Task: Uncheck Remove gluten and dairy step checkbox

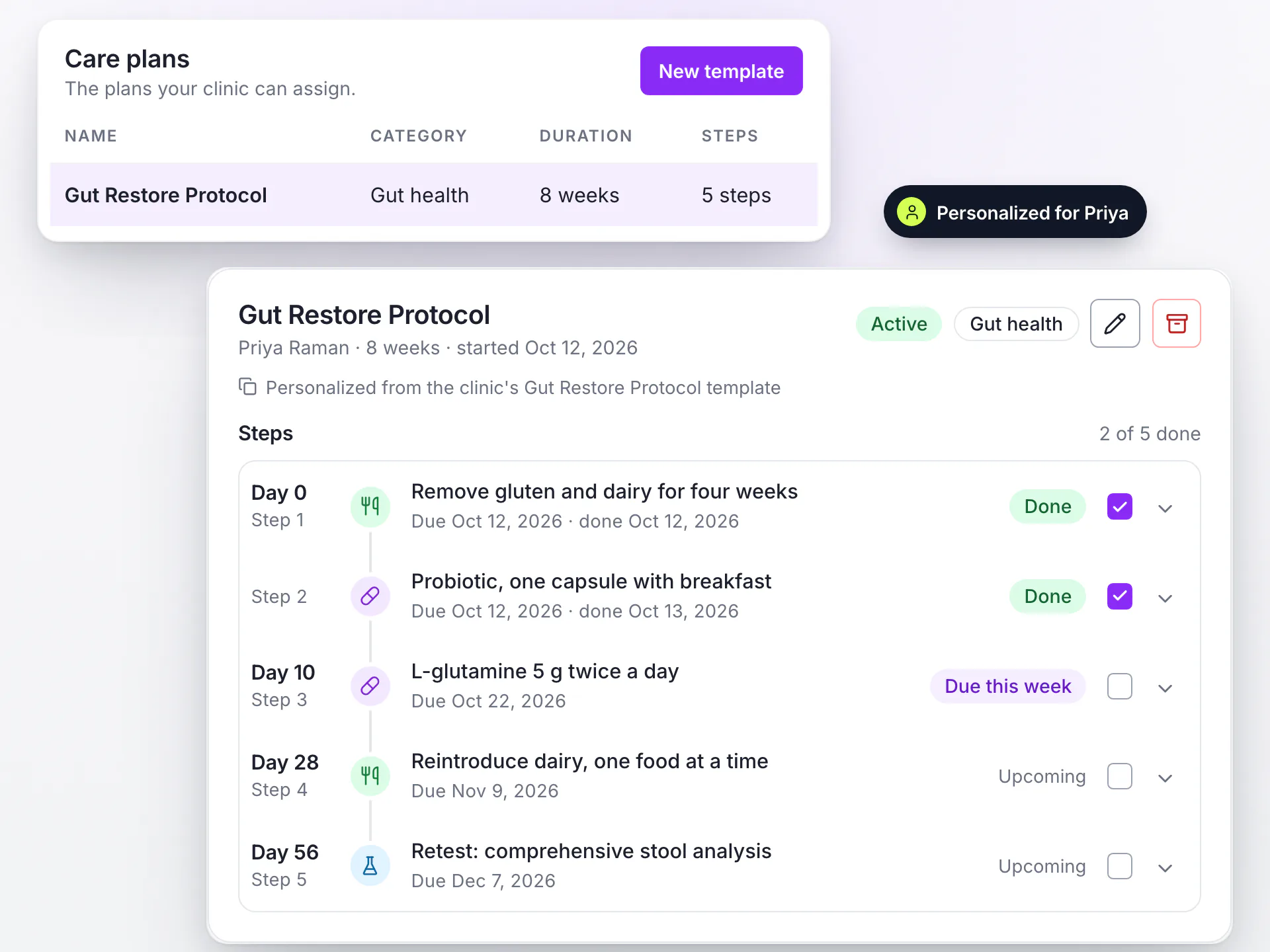Action: pyautogui.click(x=1119, y=506)
